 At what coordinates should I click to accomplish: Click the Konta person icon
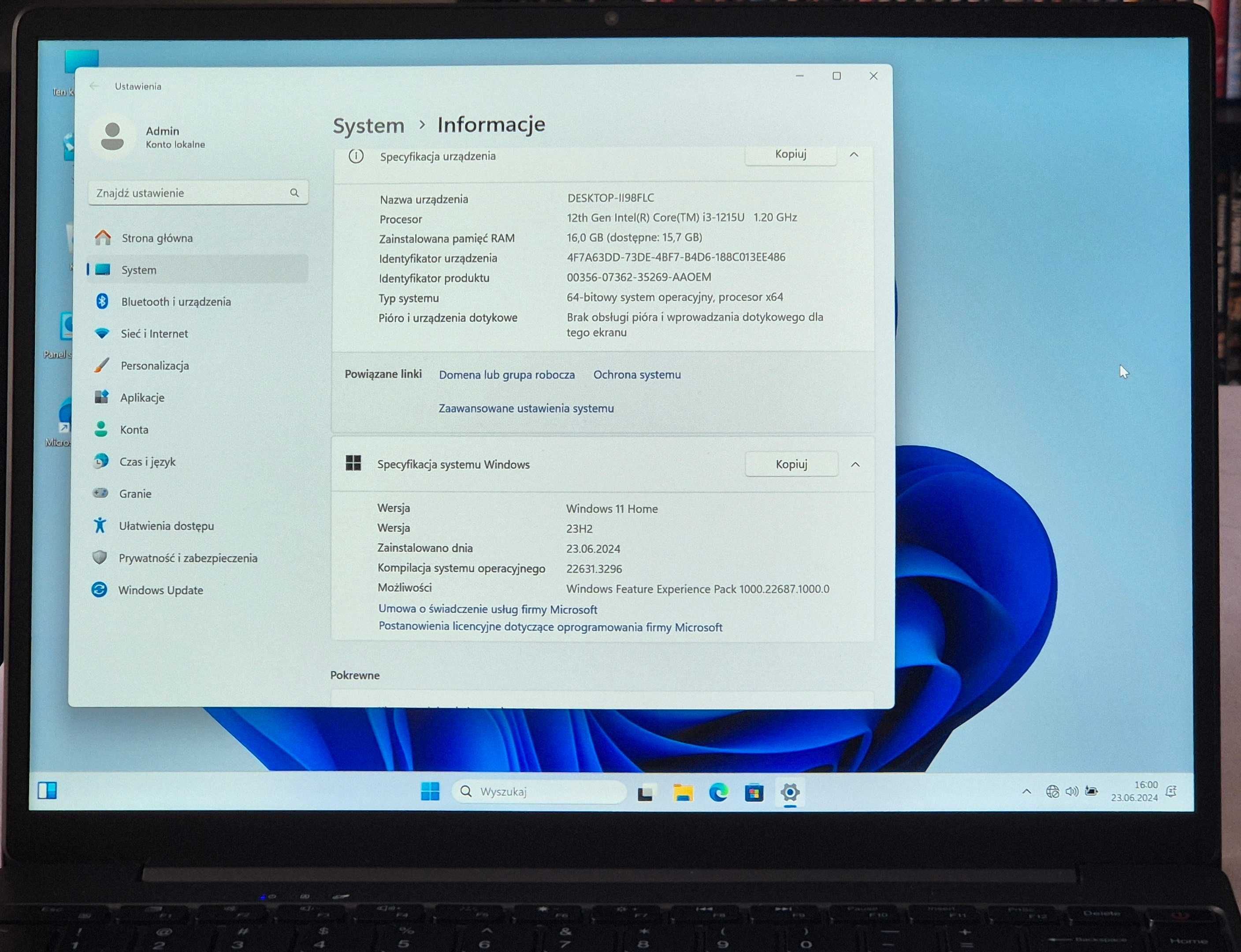coord(101,429)
